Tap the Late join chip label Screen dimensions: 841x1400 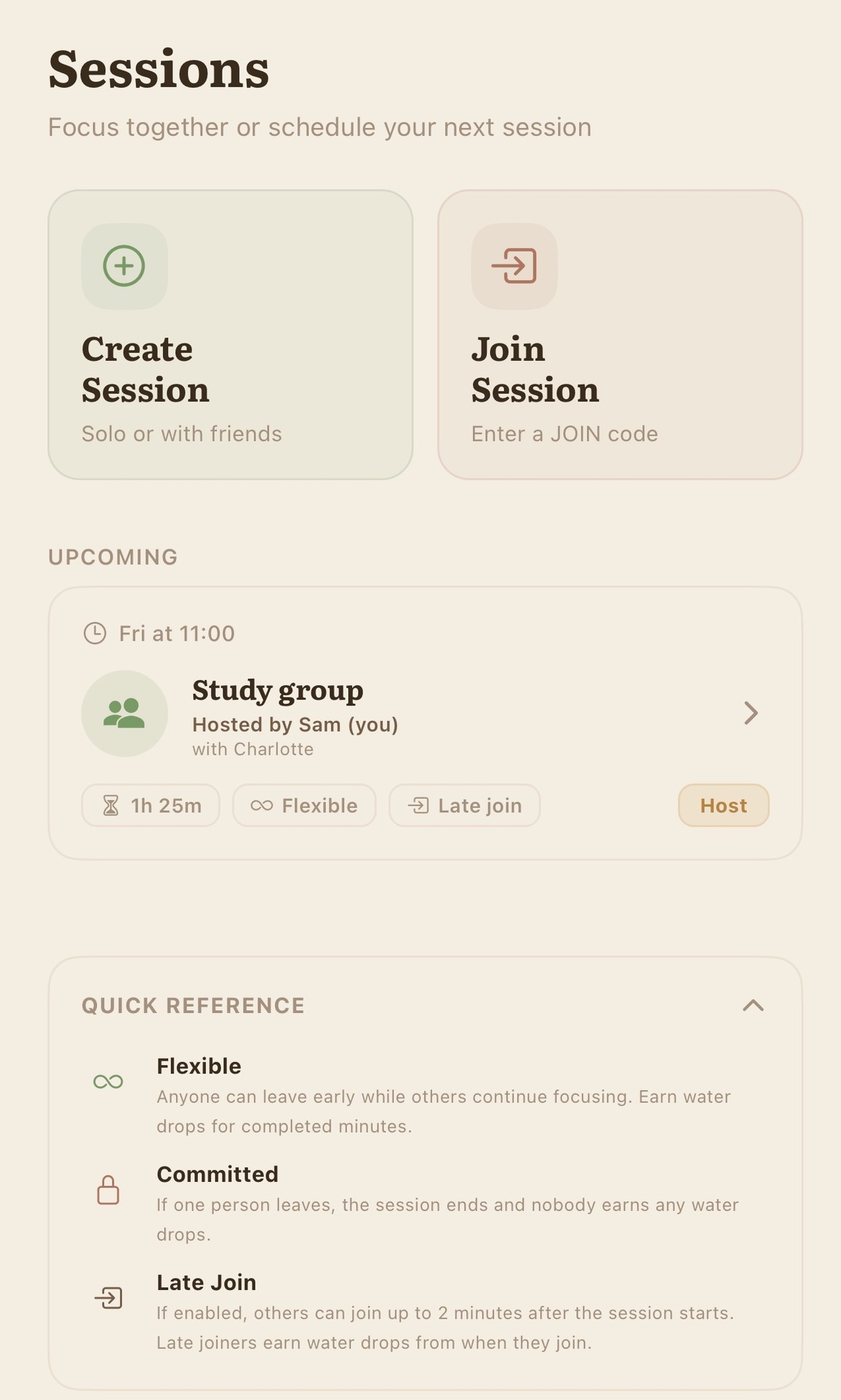coord(480,806)
